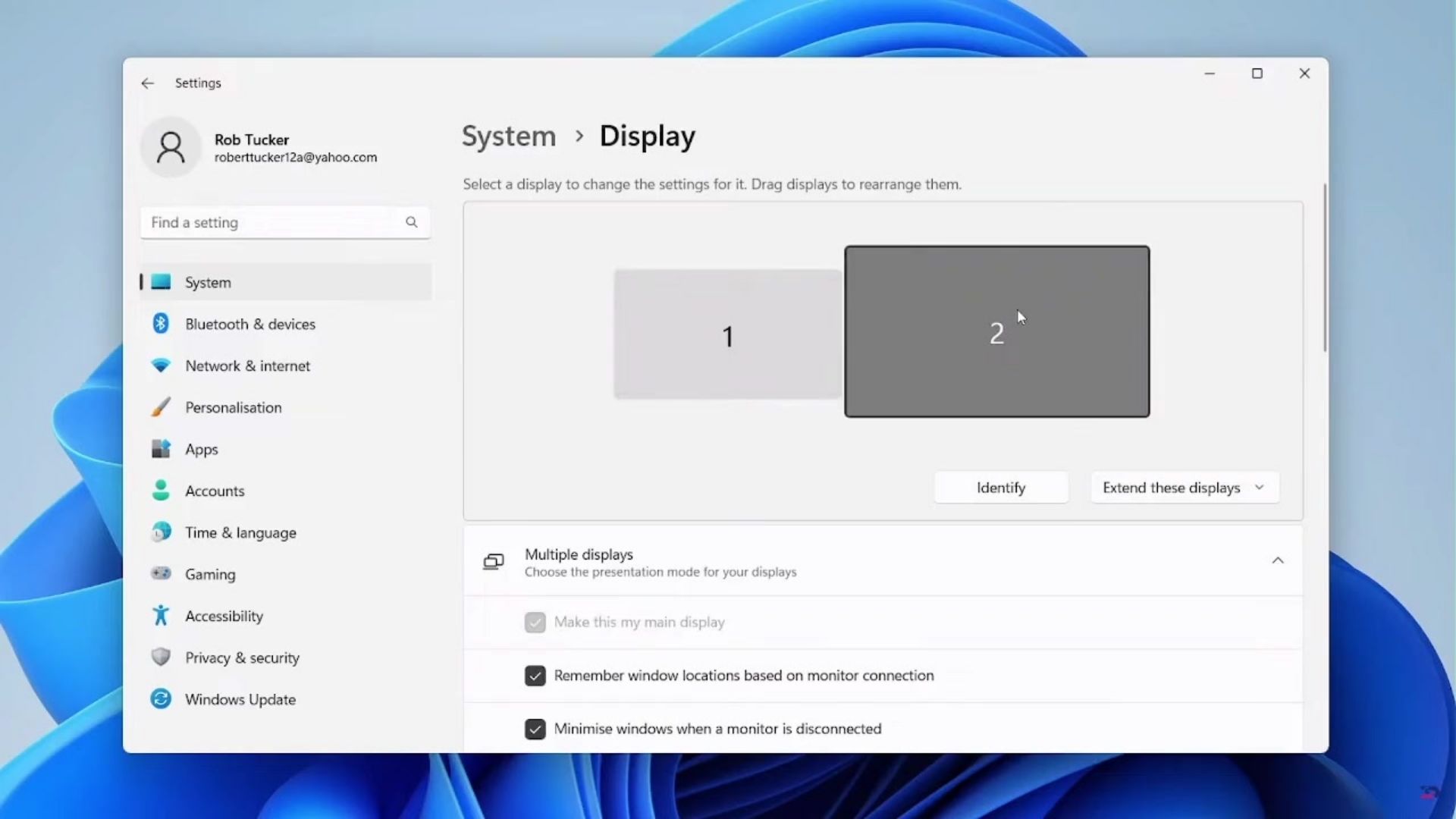The image size is (1456, 819).
Task: Click the Privacy shield icon
Action: click(161, 657)
